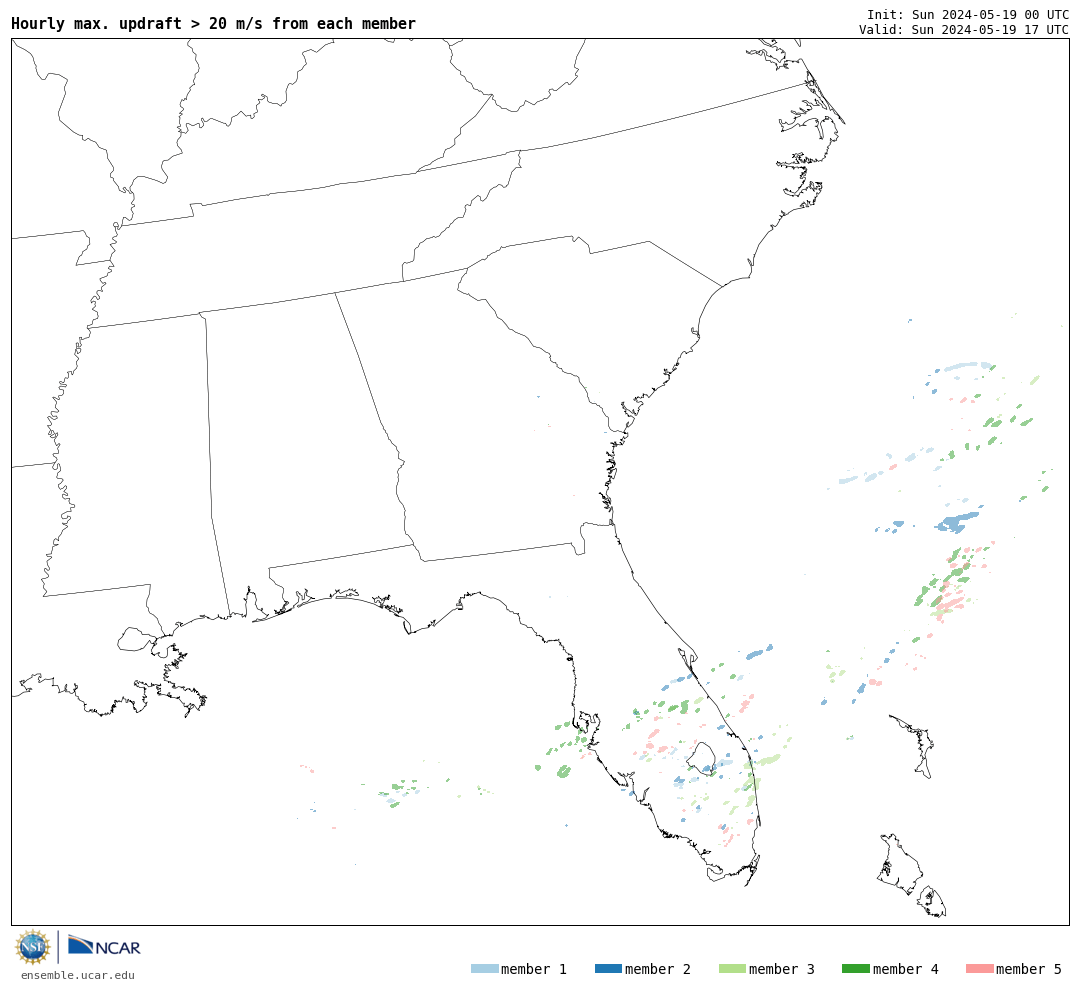Select the 'member 2' legend label
Viewport: 1080px width, 988px height.
[658, 969]
